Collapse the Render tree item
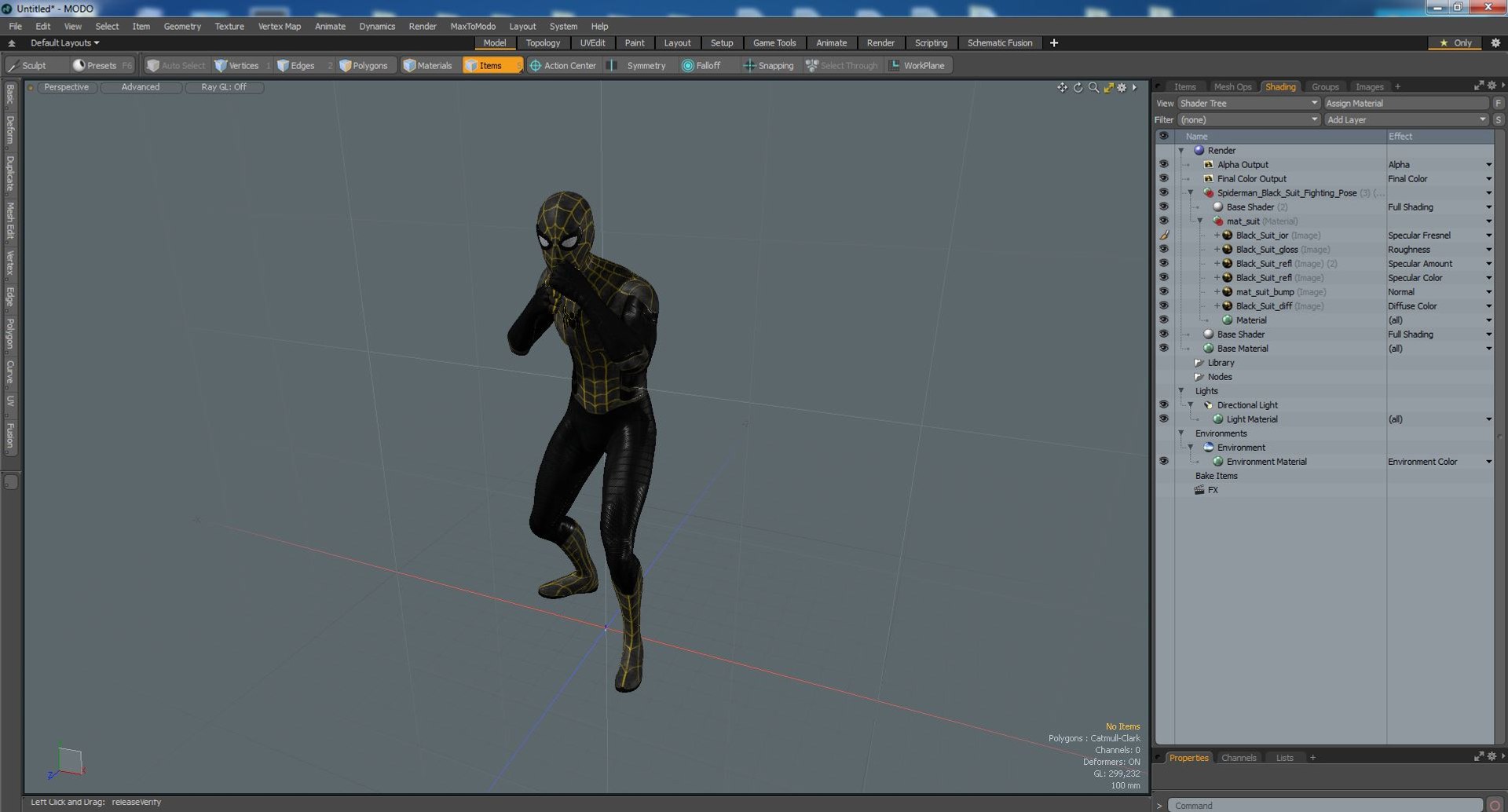The image size is (1508, 812). [1180, 151]
